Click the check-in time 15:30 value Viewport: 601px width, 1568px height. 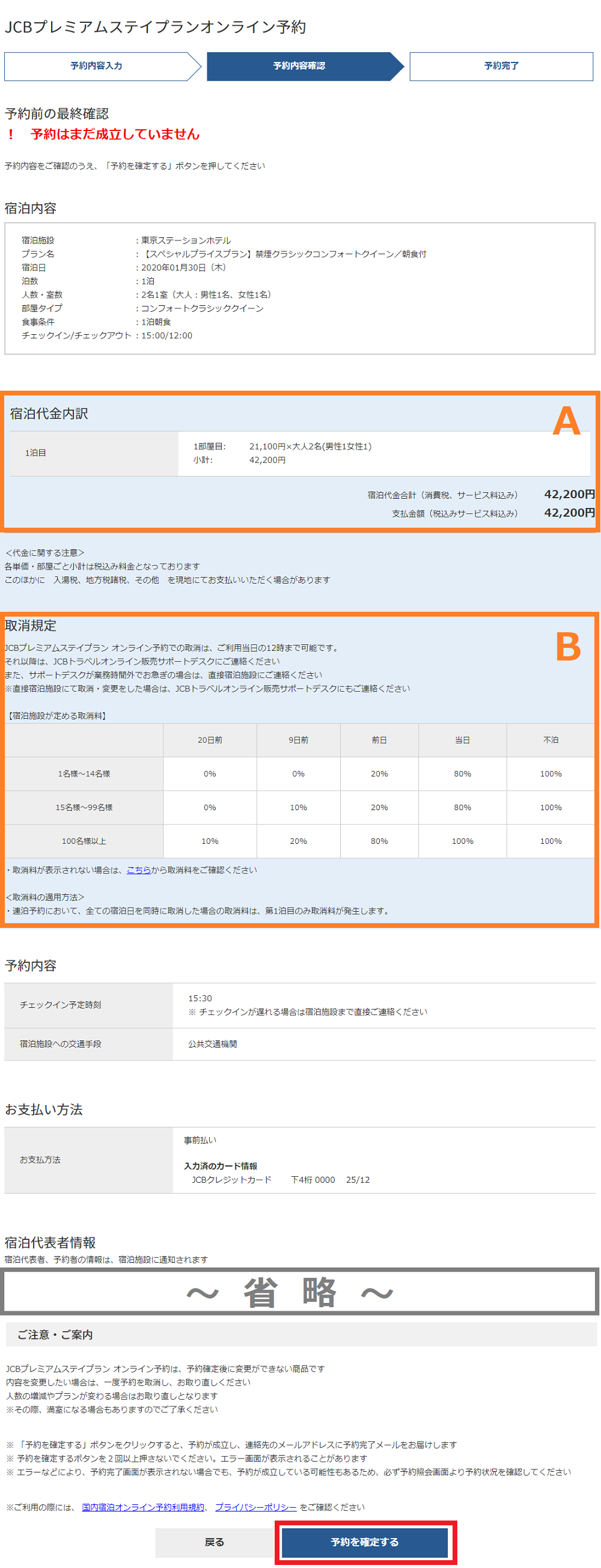(x=200, y=998)
